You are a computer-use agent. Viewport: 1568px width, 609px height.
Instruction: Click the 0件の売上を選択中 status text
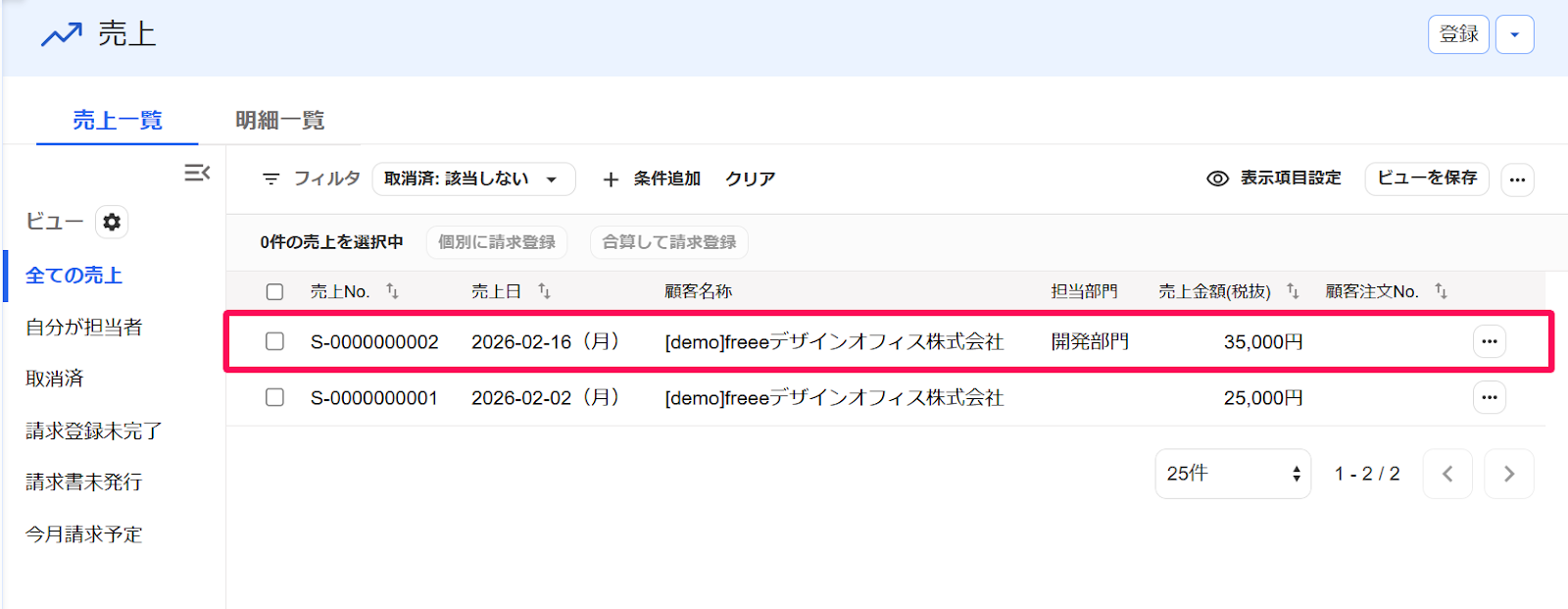(x=331, y=242)
